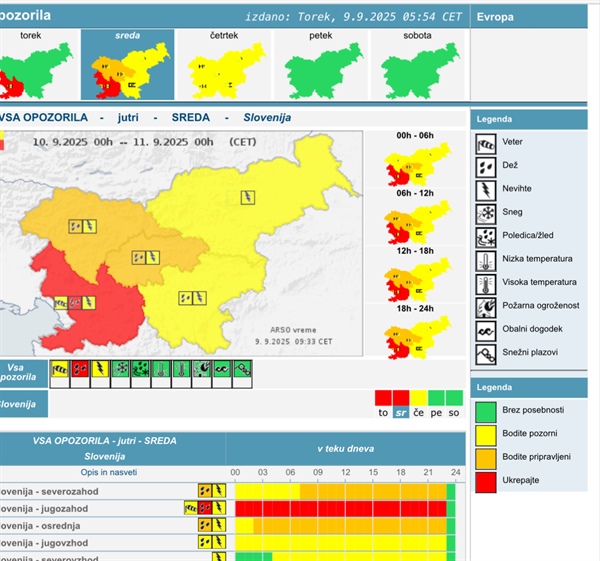Click the red rain warning filter icon
The height and width of the screenshot is (561, 600).
pos(80,369)
